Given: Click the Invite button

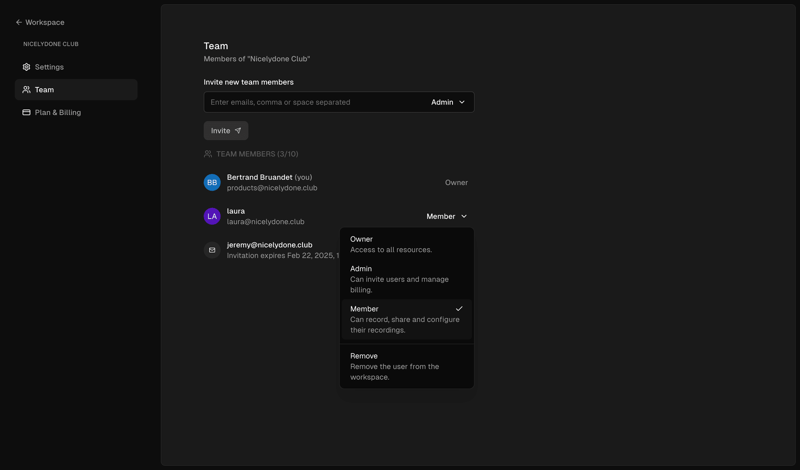Looking at the screenshot, I should 226,131.
